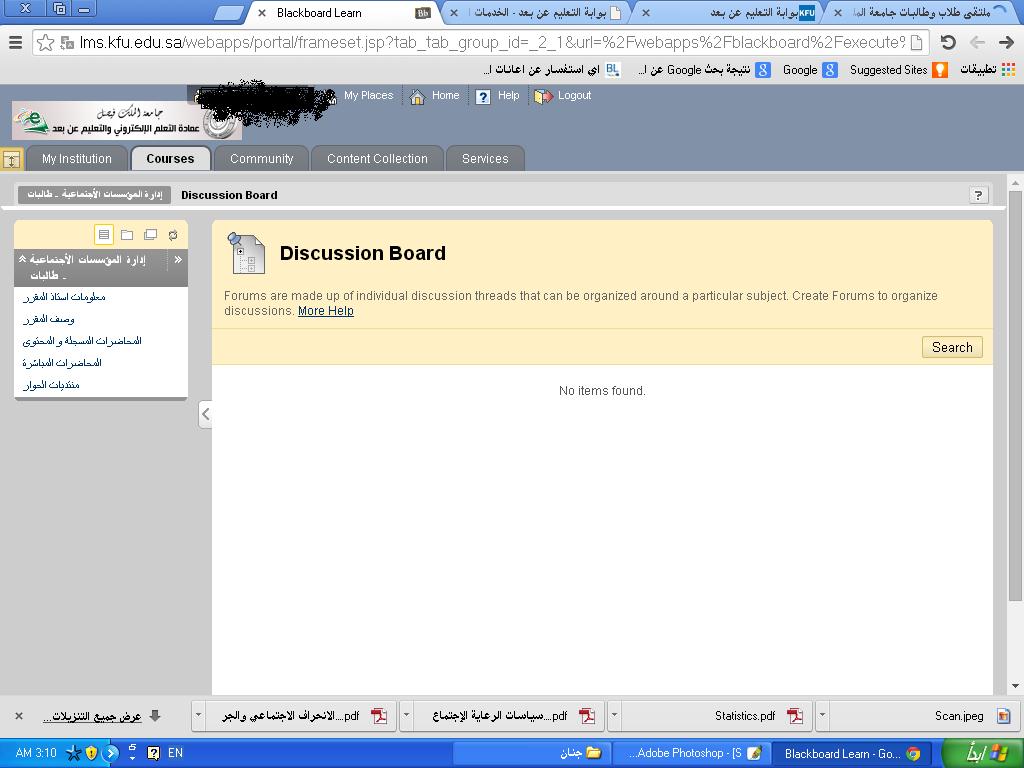Open سياسات الرعاية pdf options arrow
This screenshot has width=1024, height=768.
coord(406,716)
